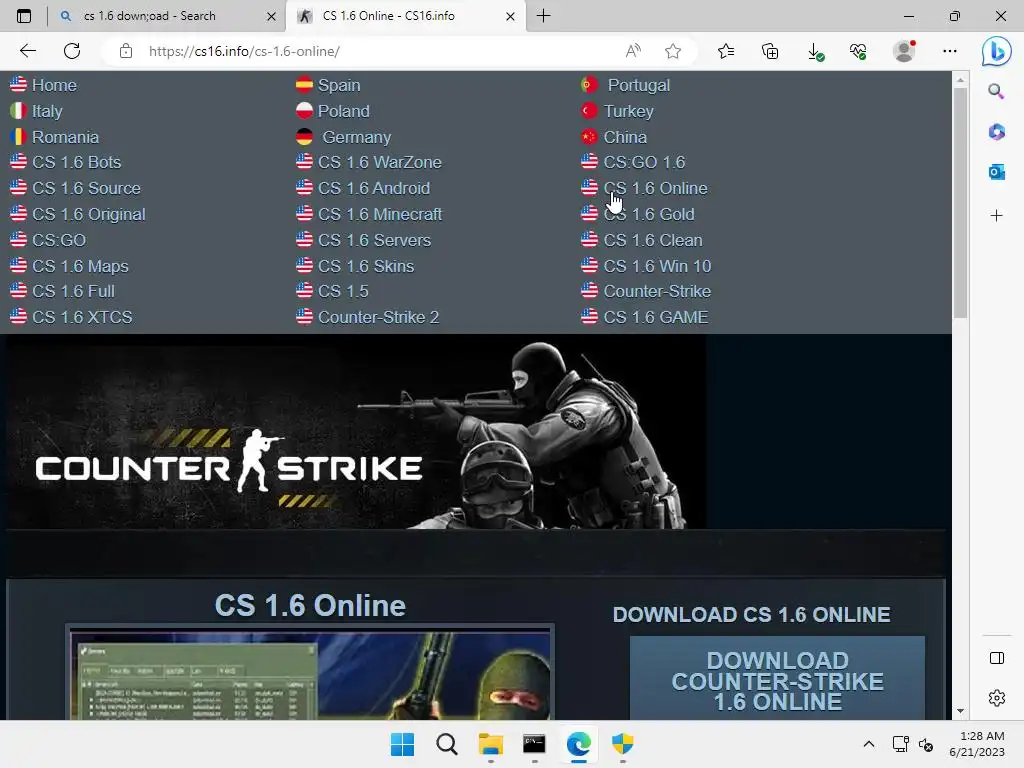Open sidebar settings gear
Screen dimensions: 1024x768
pos(997,698)
